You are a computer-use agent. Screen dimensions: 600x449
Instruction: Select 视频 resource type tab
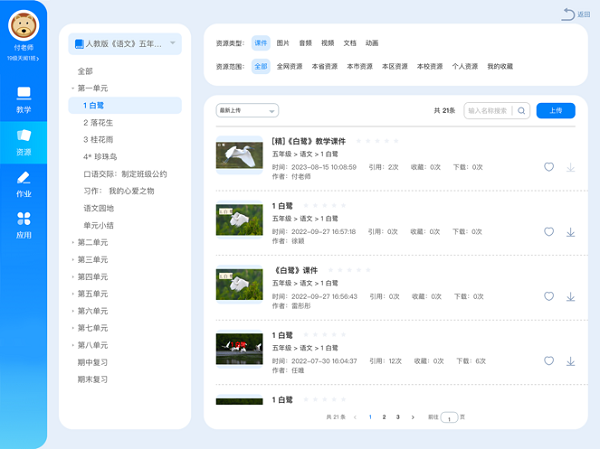pyautogui.click(x=328, y=44)
